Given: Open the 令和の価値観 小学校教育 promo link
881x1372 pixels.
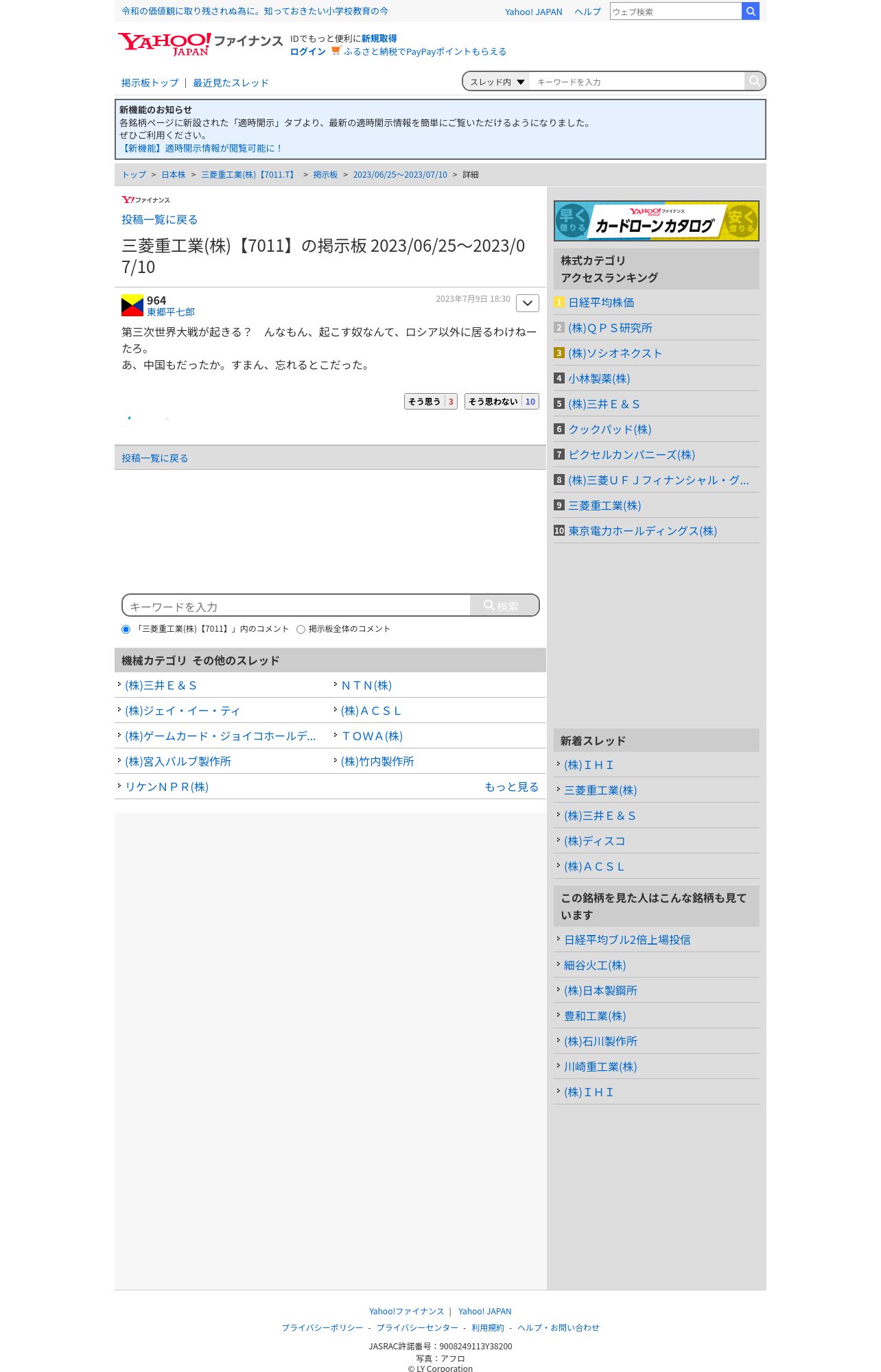Looking at the screenshot, I should (255, 11).
